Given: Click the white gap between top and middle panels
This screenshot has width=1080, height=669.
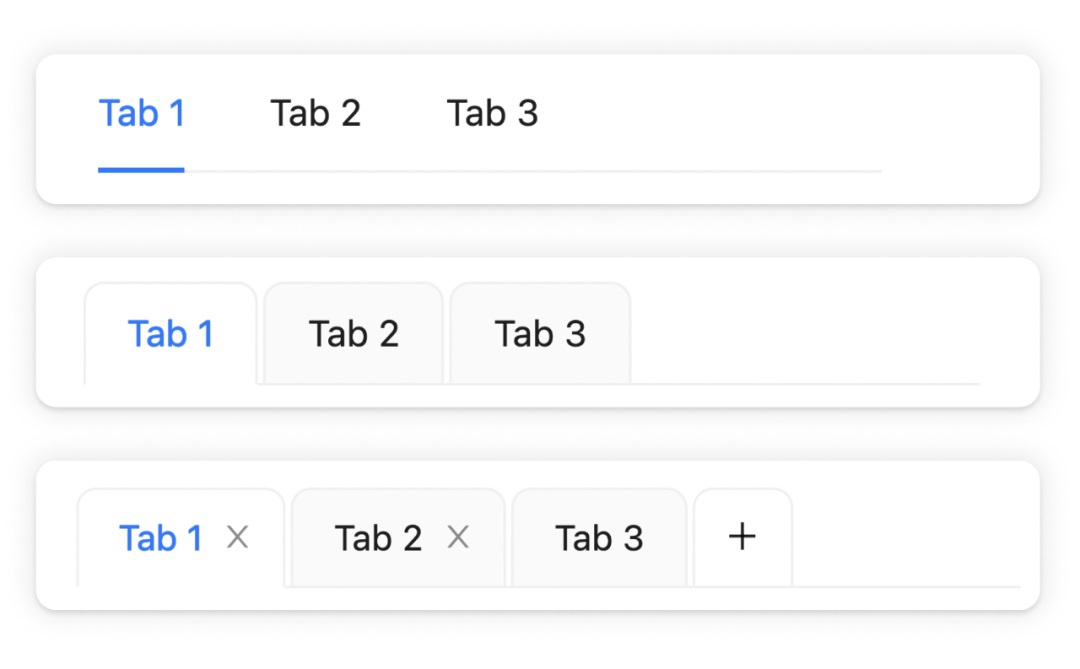Looking at the screenshot, I should pos(538,231).
